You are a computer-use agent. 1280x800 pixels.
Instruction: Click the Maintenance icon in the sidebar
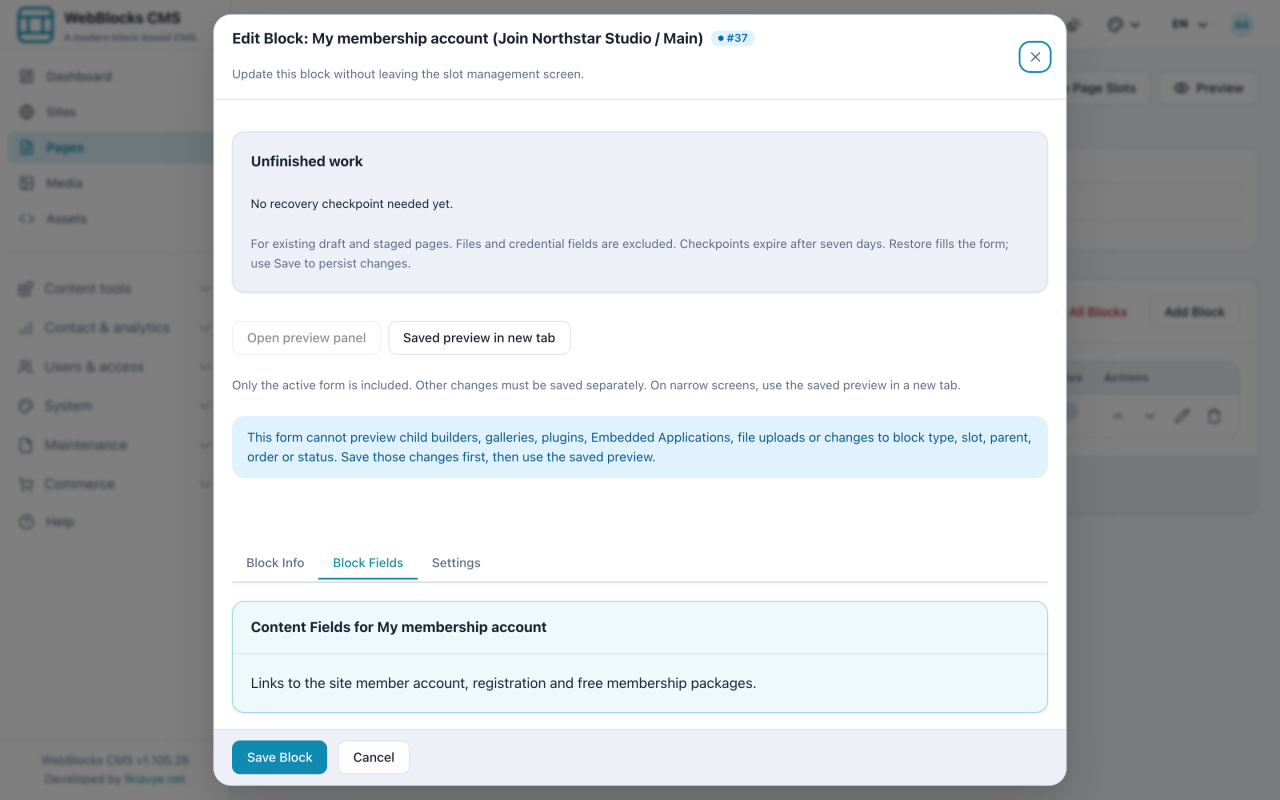pyautogui.click(x=27, y=445)
